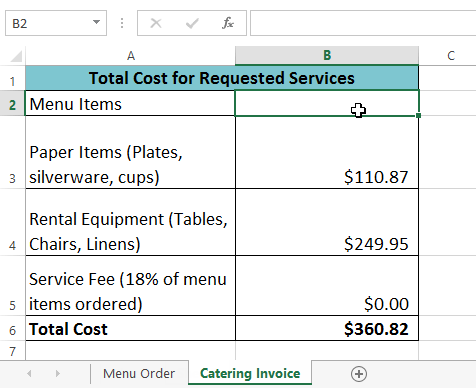Select row 3 header
476x388 pixels.
pyautogui.click(x=12, y=152)
